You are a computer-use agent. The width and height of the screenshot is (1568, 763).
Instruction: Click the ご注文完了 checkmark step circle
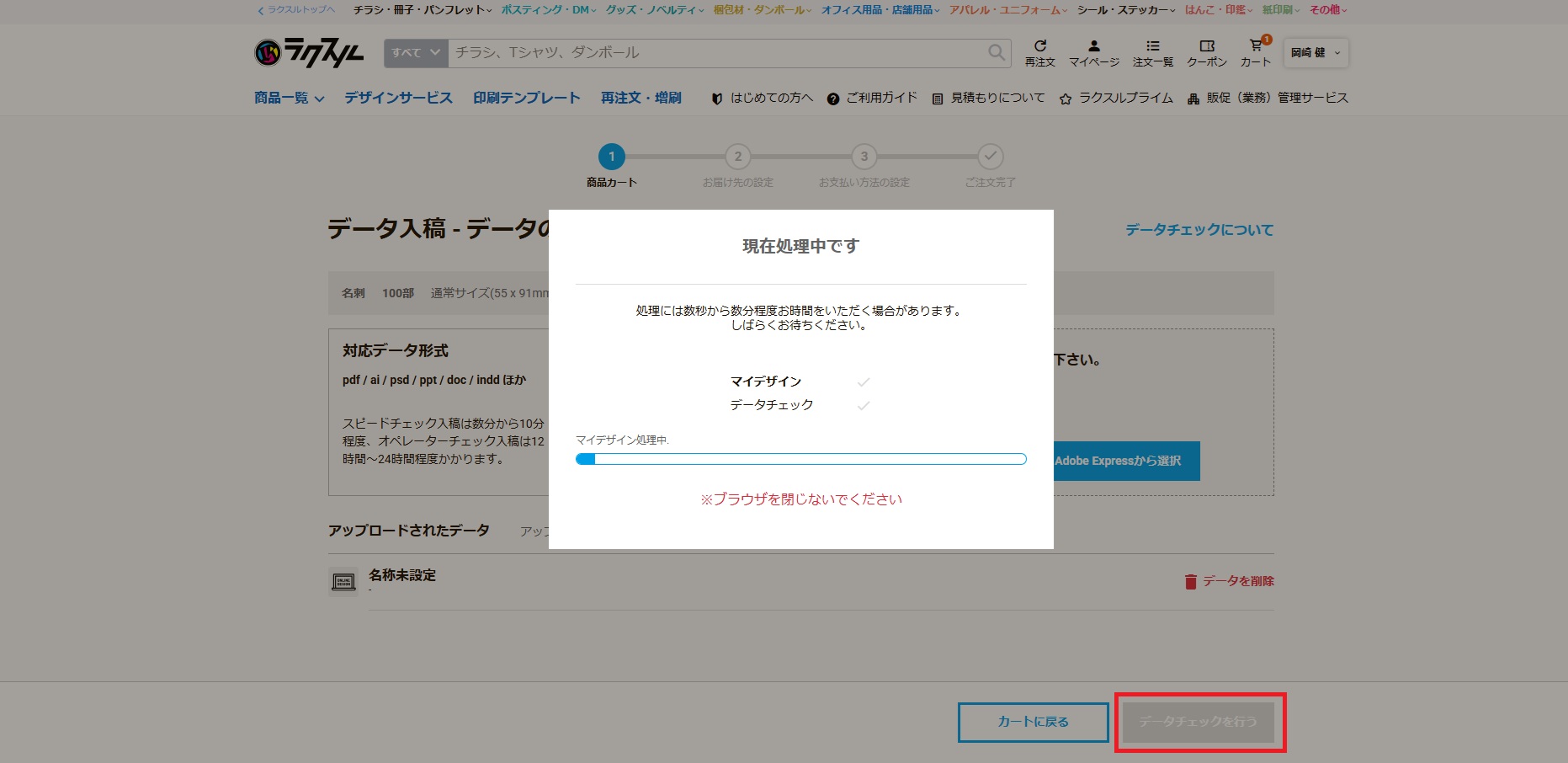click(x=991, y=157)
